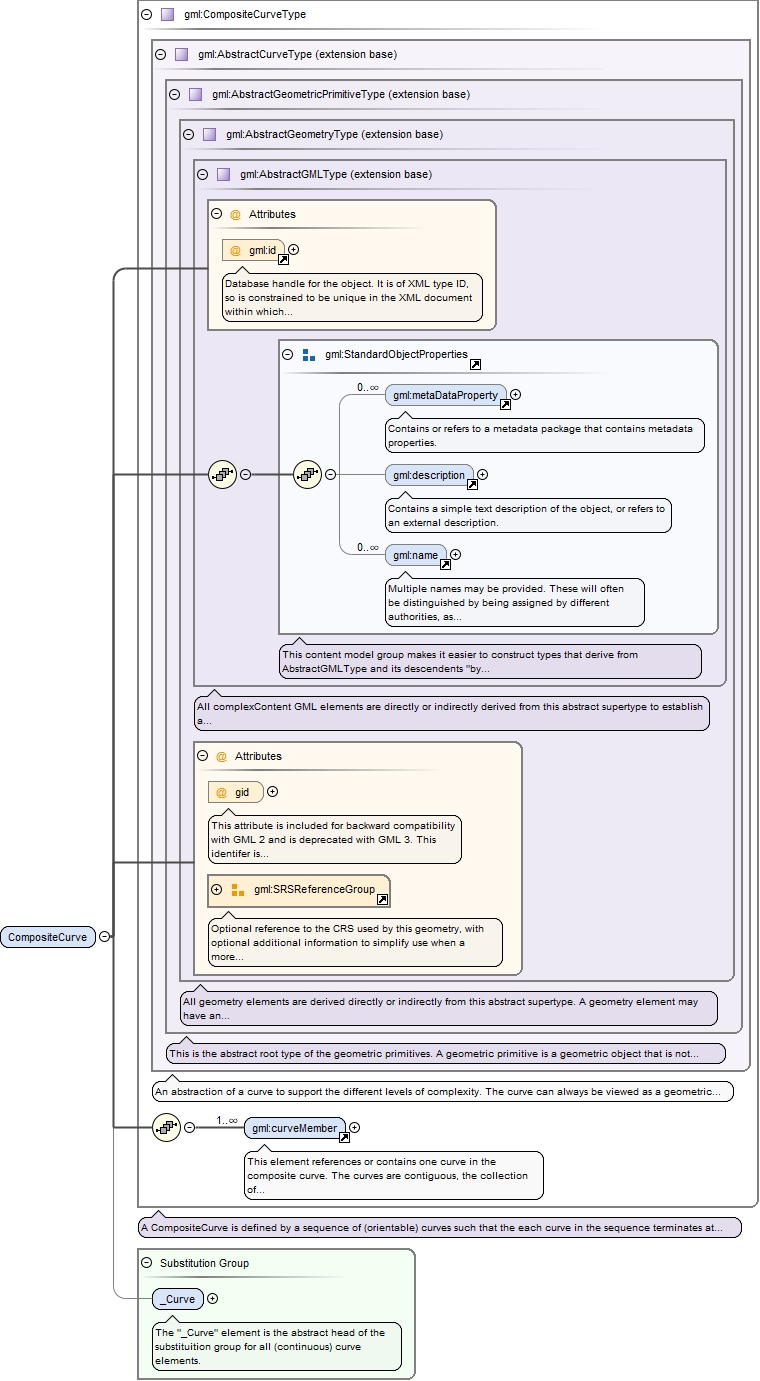Follow gml:description reference arrow icon
The height and width of the screenshot is (1381, 760).
[x=472, y=484]
